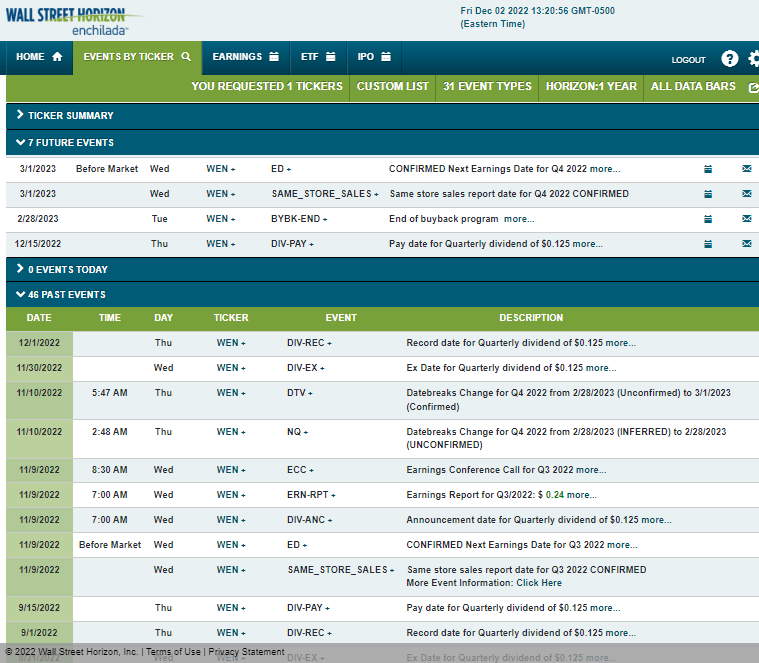Click the Horizon:1 Year filter button
This screenshot has width=759, height=663.
[591, 87]
